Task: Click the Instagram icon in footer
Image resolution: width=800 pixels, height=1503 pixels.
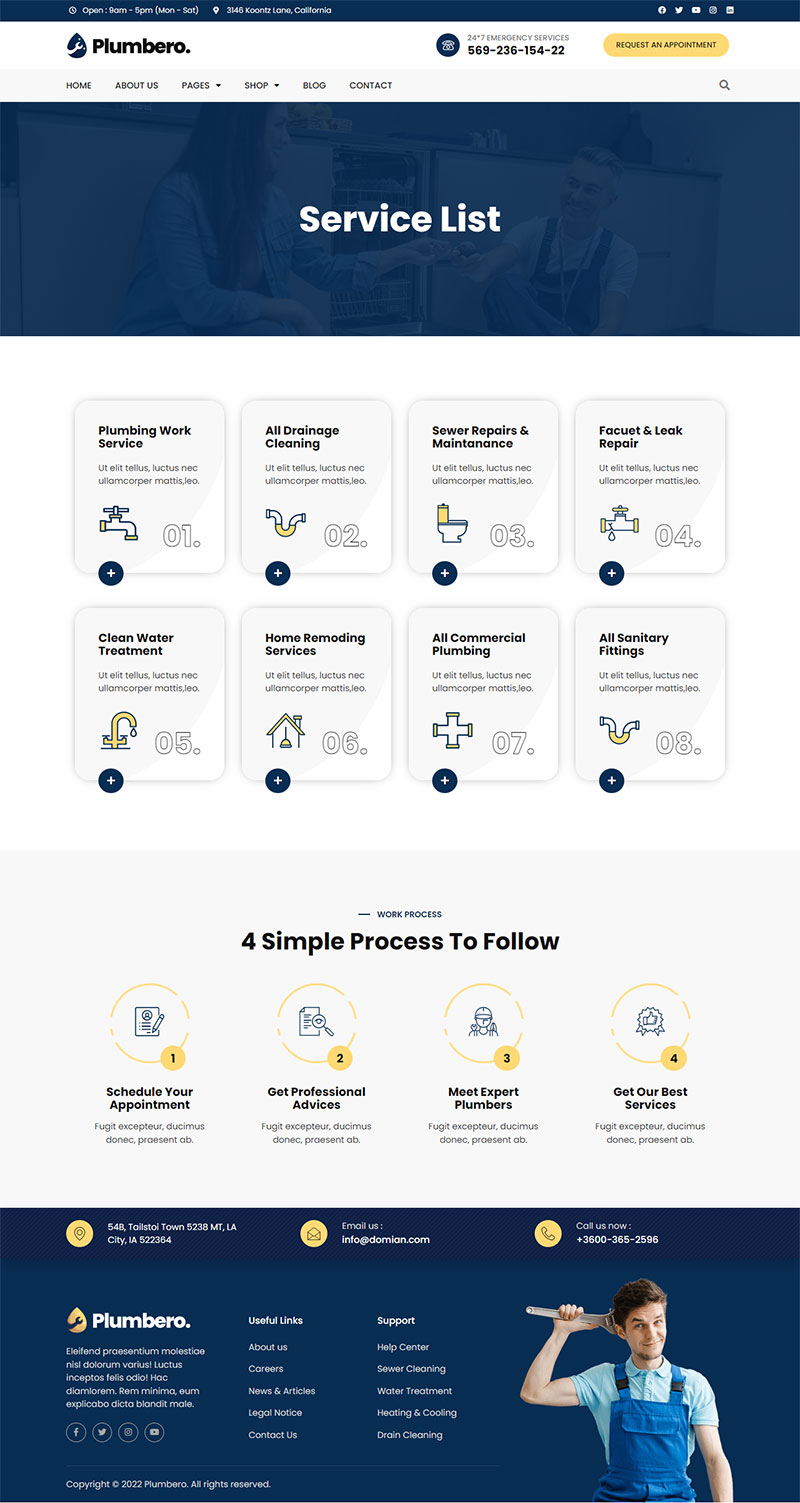Action: coord(128,1432)
